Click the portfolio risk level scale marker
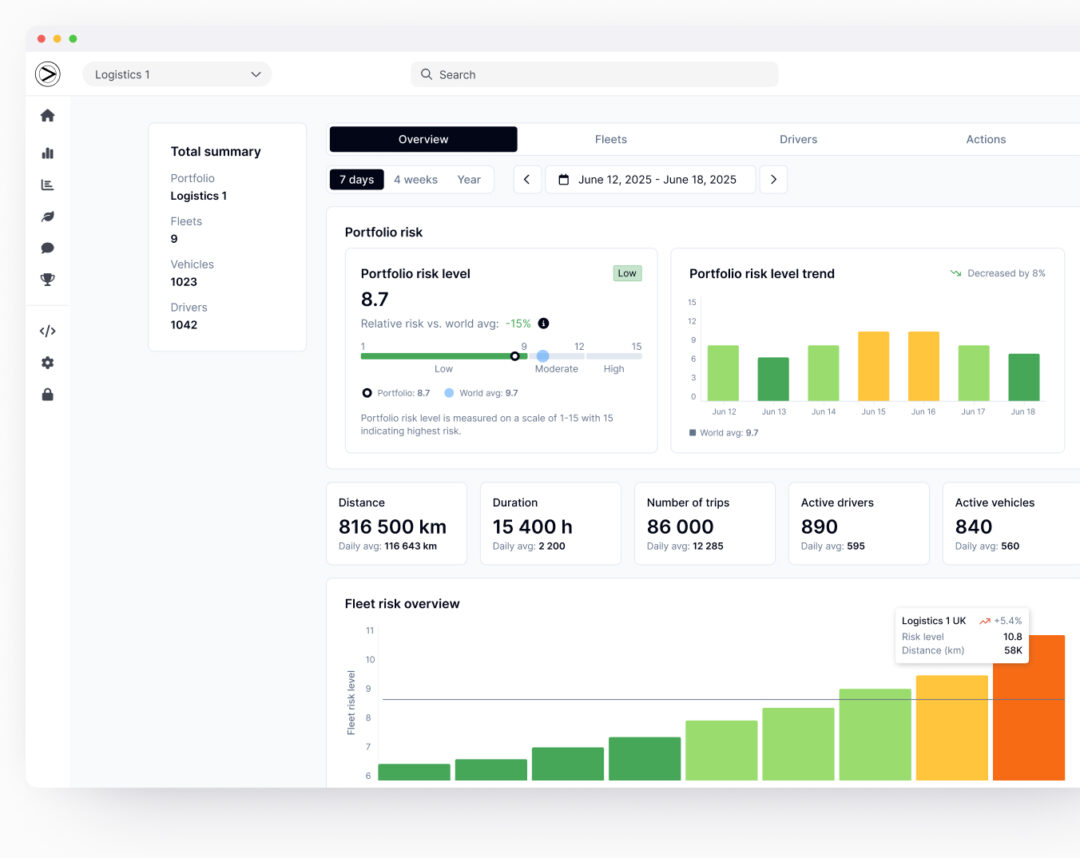 pyautogui.click(x=515, y=356)
